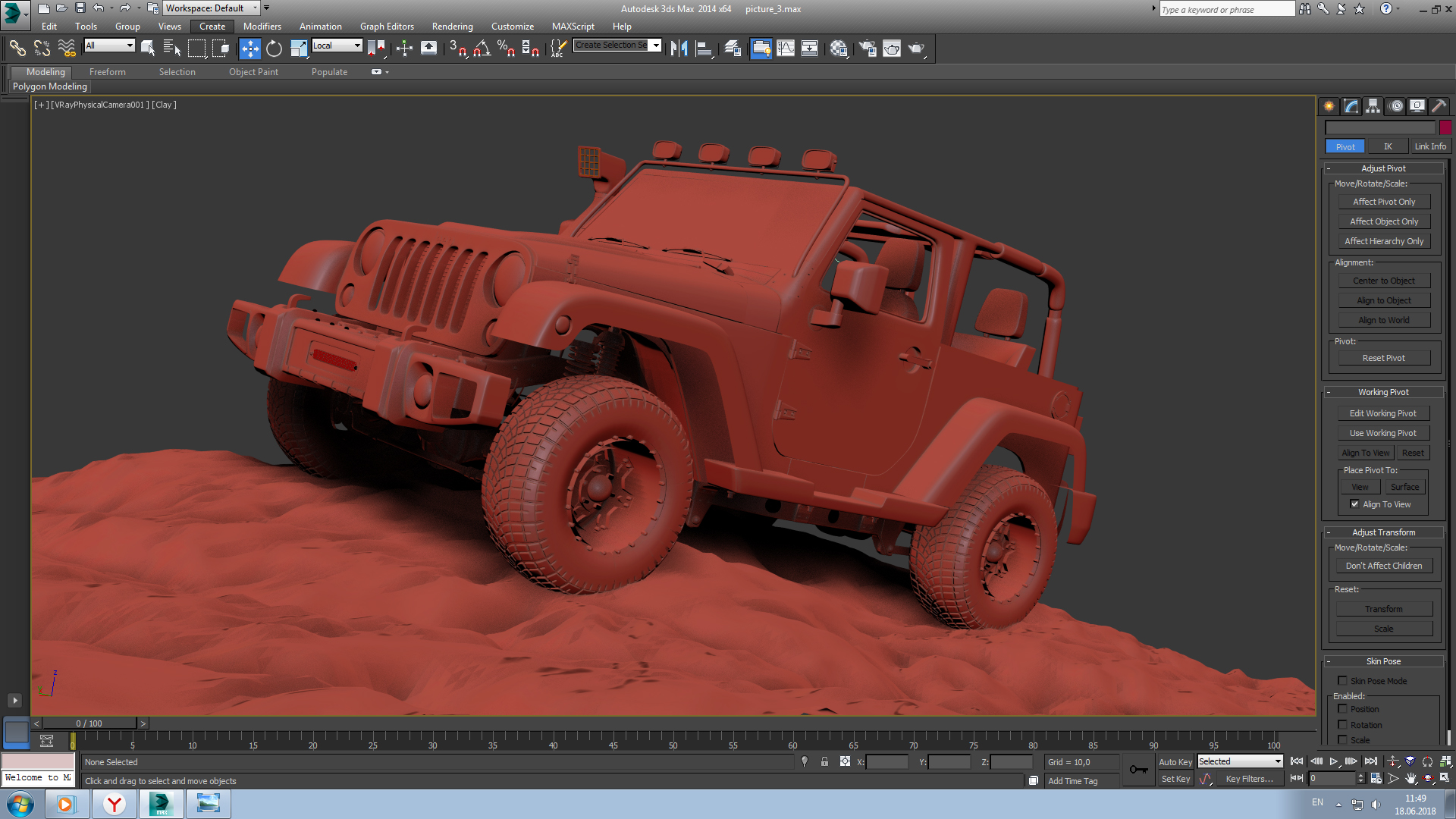This screenshot has height=819, width=1456.
Task: Open the Workspace: Default dropdown
Action: coord(212,8)
